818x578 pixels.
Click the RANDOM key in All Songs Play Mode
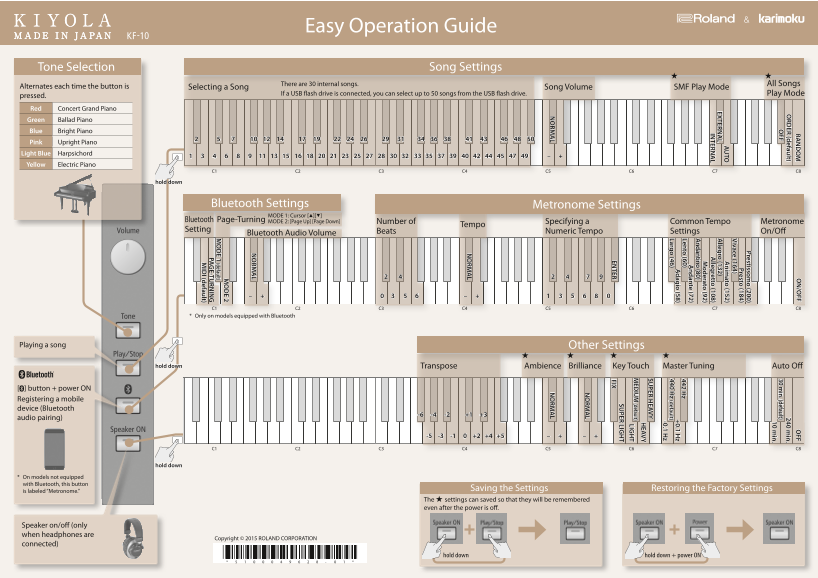tap(798, 133)
